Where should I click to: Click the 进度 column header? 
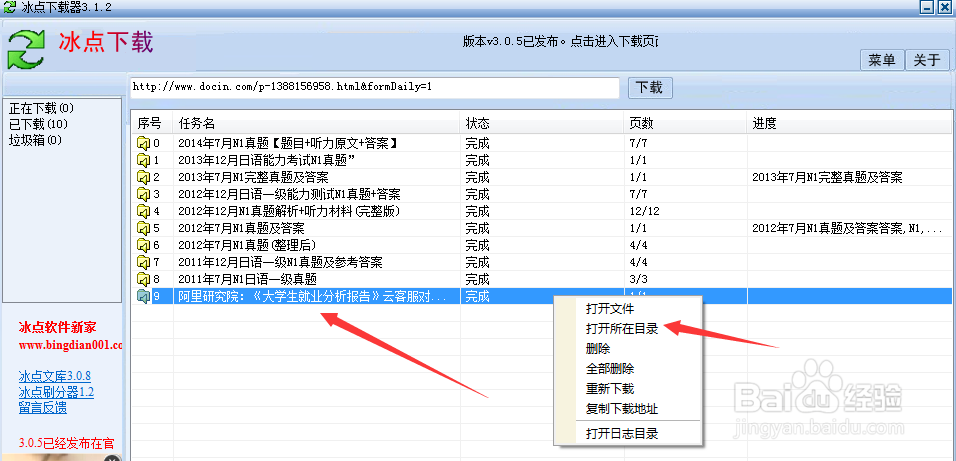[850, 124]
